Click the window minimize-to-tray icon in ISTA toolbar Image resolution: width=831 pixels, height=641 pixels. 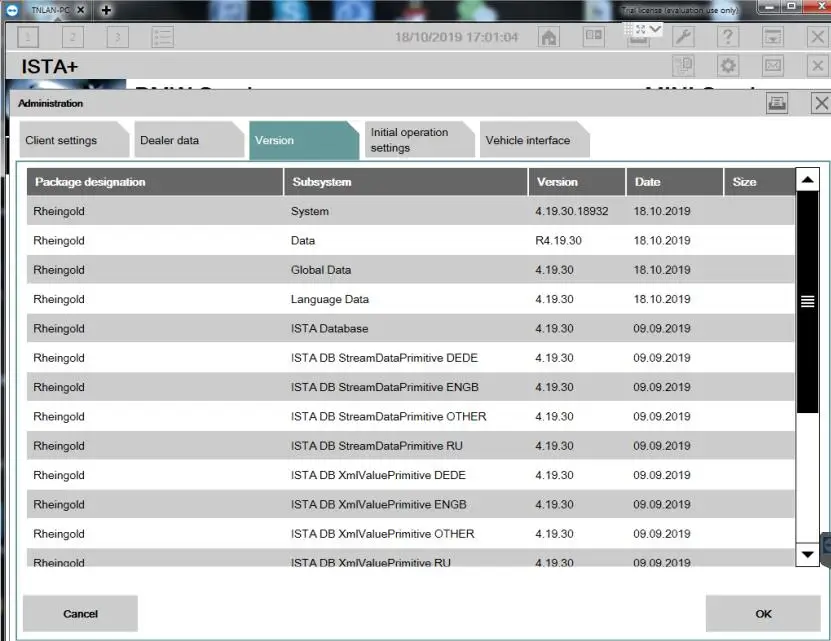[772, 37]
